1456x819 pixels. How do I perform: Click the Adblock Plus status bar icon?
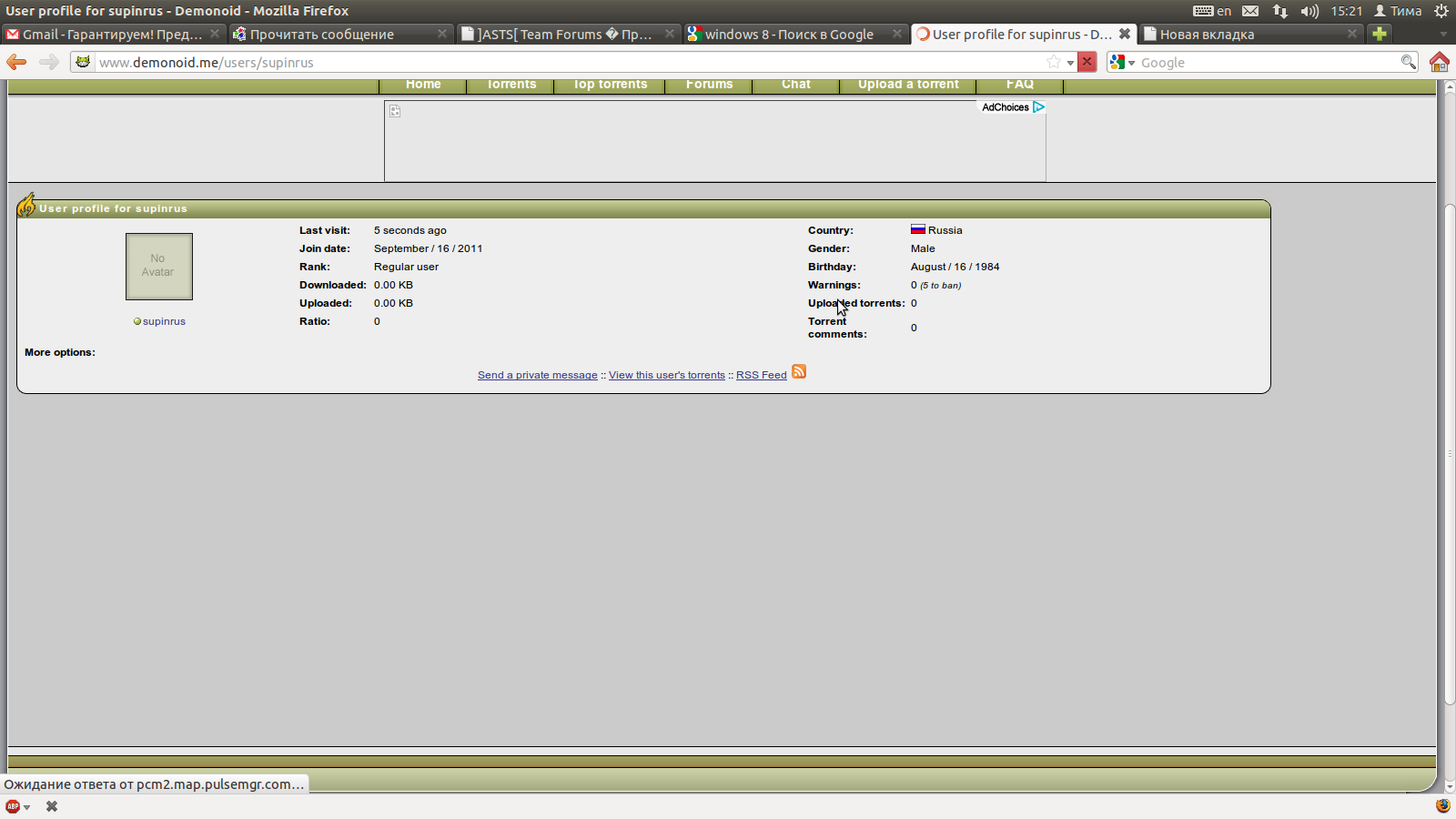[x=13, y=806]
